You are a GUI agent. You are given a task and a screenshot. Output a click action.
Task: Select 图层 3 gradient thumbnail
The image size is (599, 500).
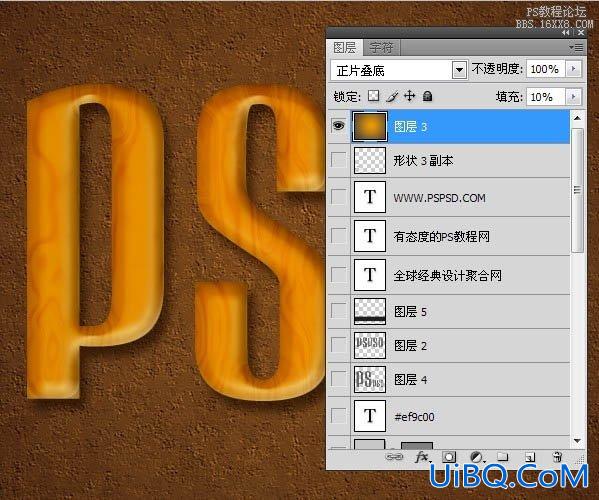coord(370,126)
